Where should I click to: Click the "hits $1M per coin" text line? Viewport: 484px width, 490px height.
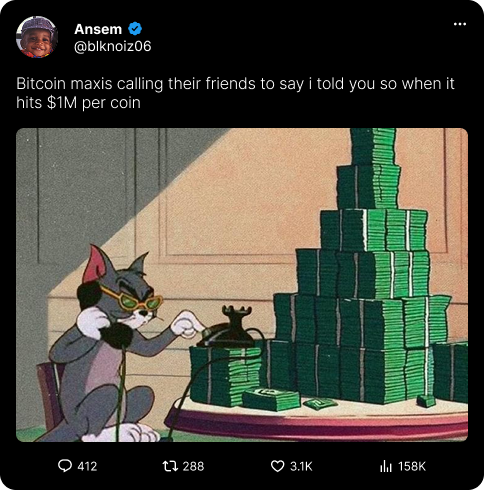point(78,103)
